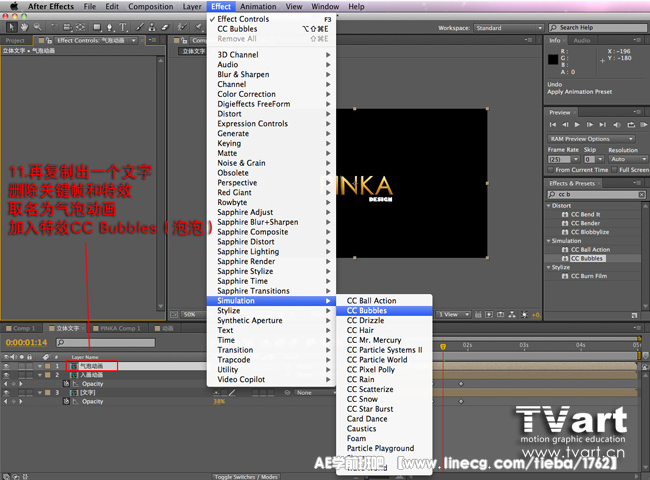
Task: Jump to last frame in Preview panel
Action: click(602, 124)
